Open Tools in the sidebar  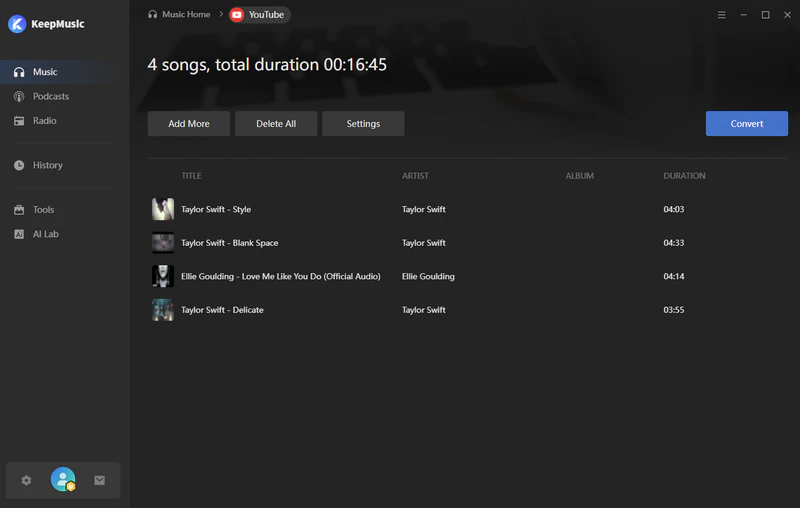pos(43,210)
